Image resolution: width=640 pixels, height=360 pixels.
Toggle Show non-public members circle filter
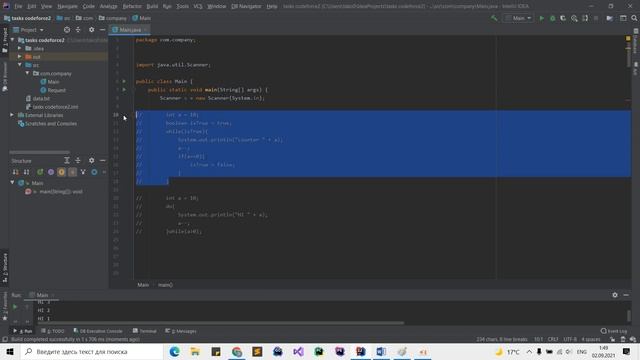pyautogui.click(x=94, y=172)
